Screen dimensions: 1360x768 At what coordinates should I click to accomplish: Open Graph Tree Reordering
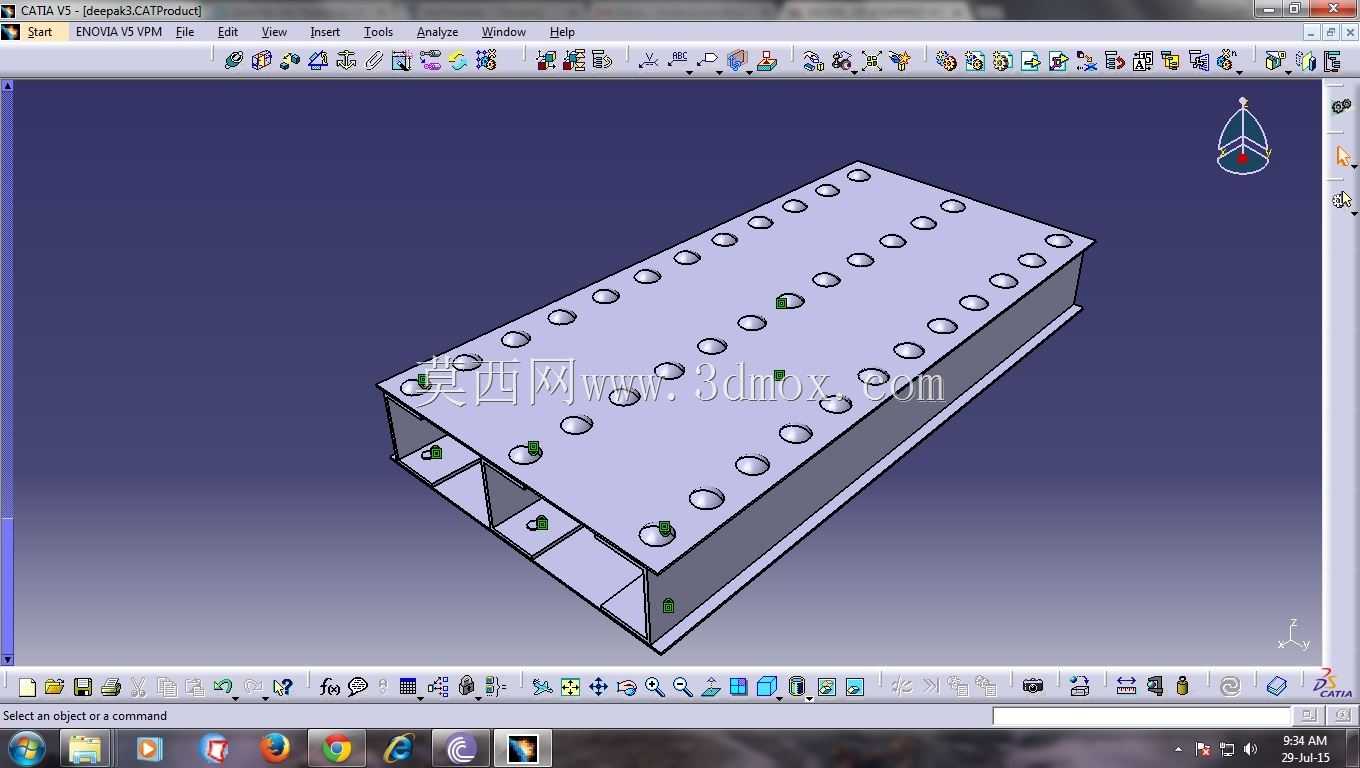(x=1114, y=61)
